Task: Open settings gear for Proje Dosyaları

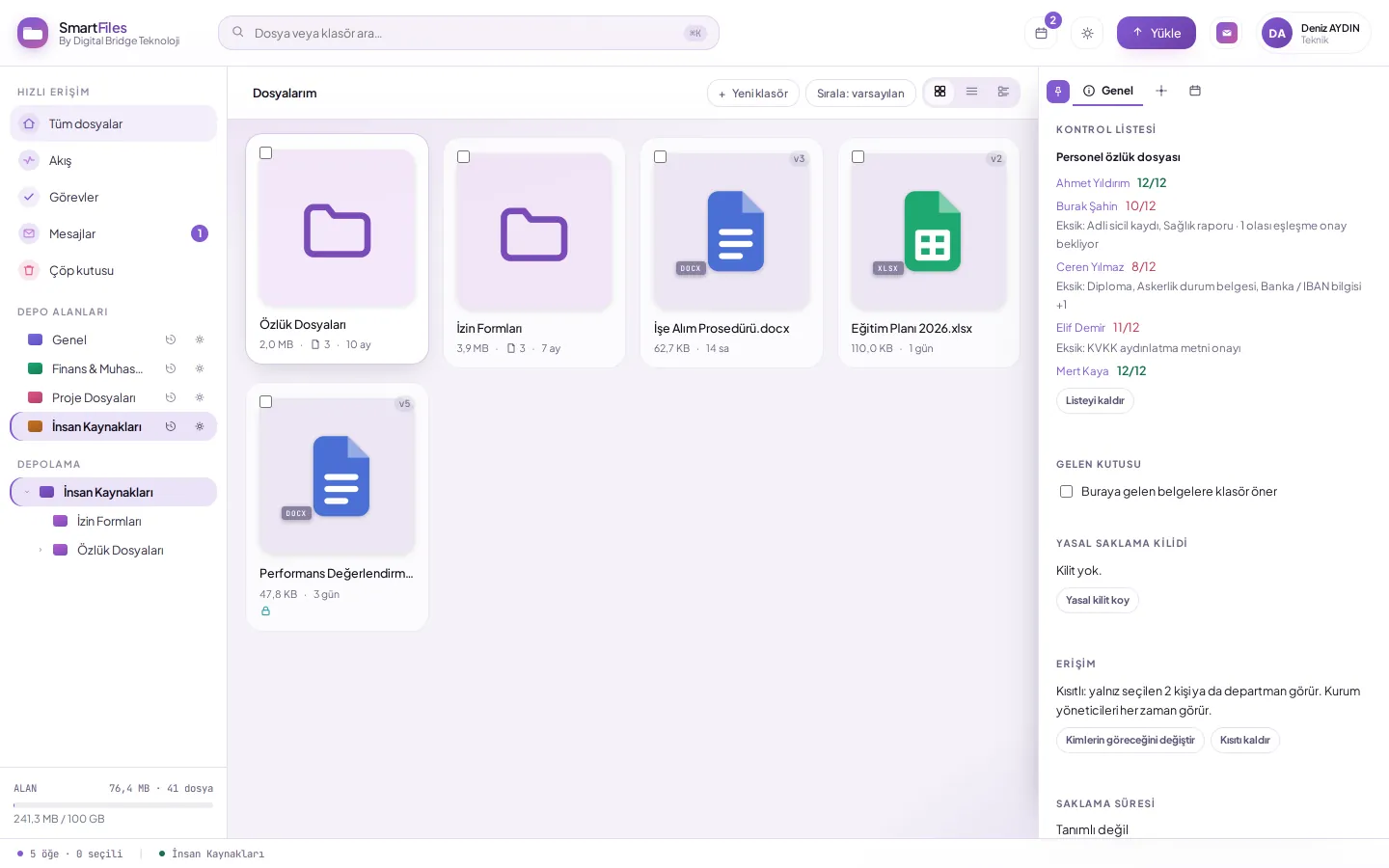Action: 200,397
